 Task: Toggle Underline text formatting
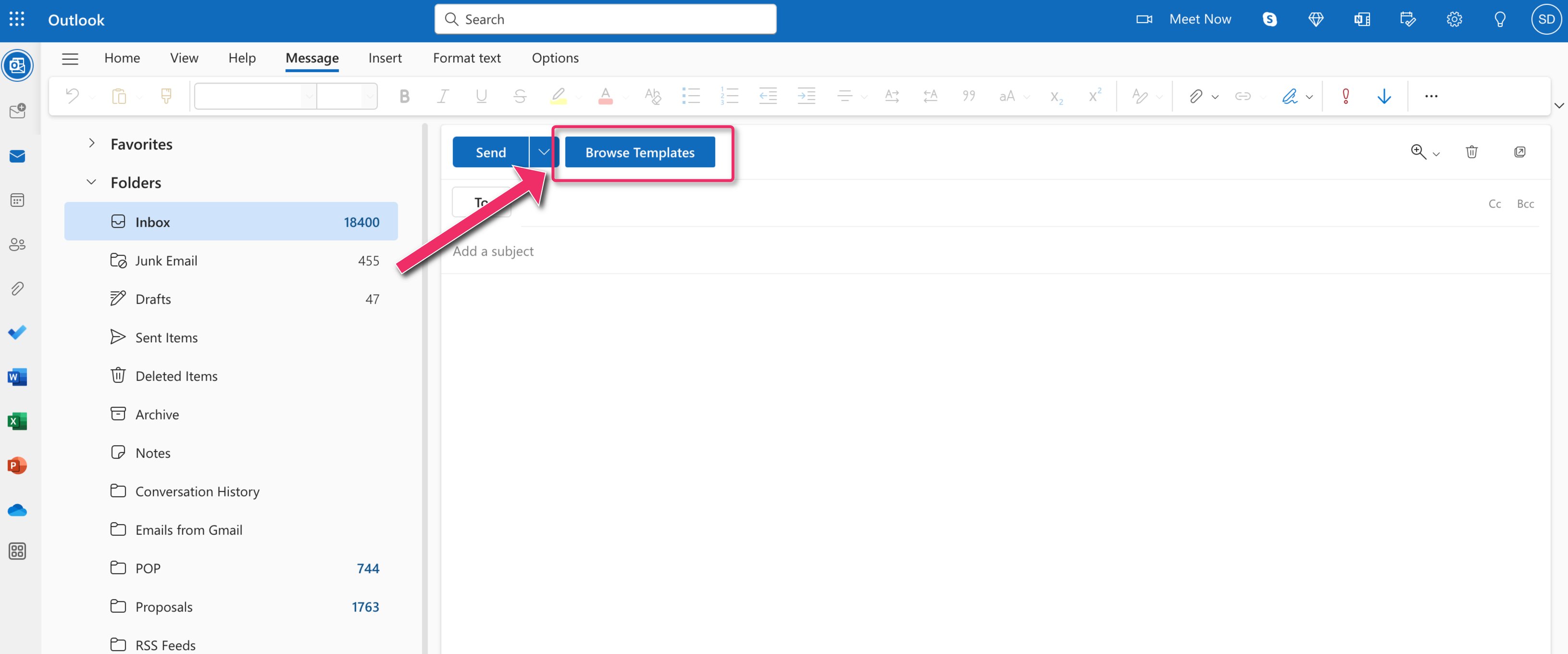[481, 96]
